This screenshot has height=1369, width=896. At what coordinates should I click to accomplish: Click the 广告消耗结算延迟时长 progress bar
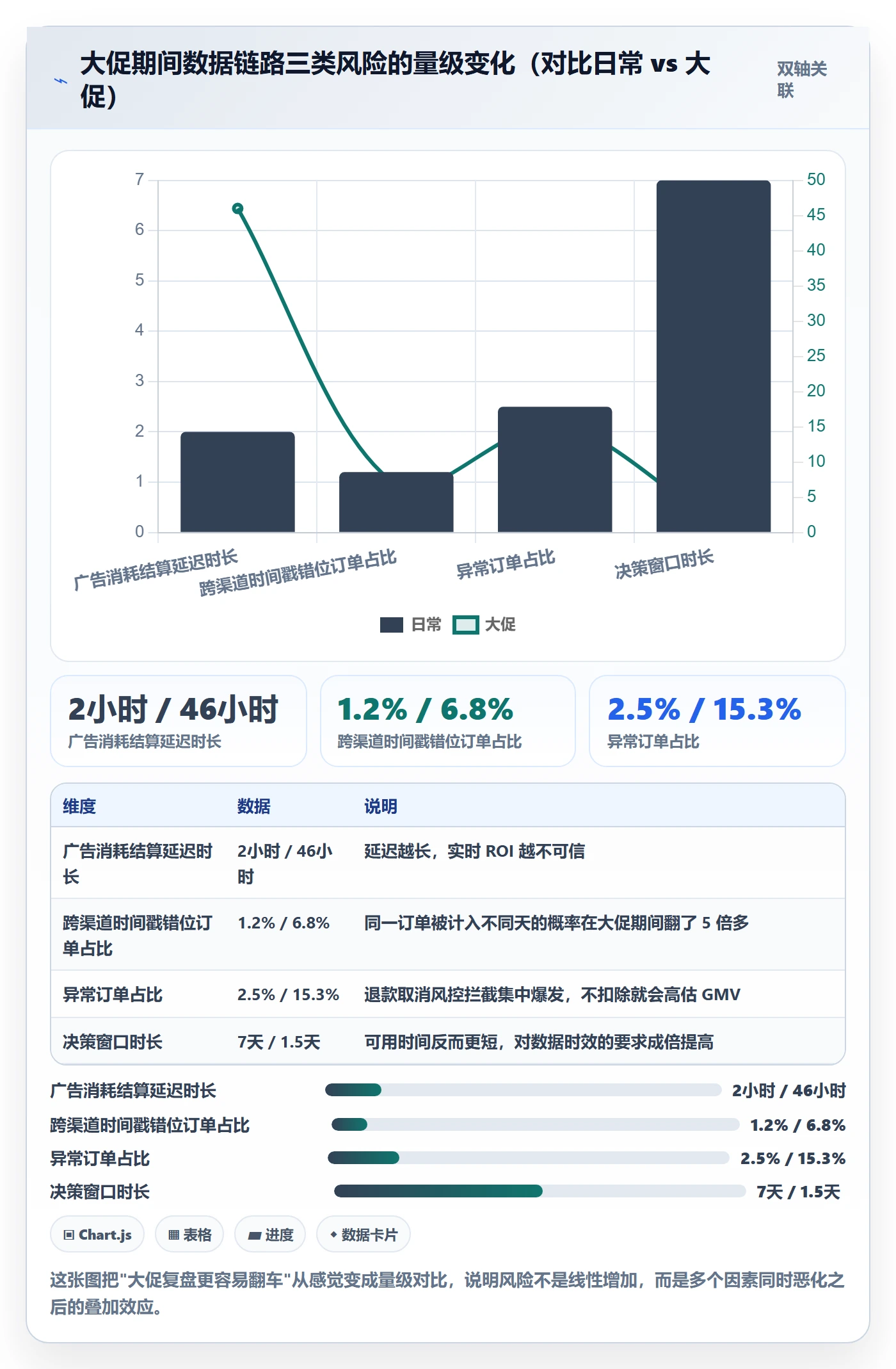[x=523, y=1090]
